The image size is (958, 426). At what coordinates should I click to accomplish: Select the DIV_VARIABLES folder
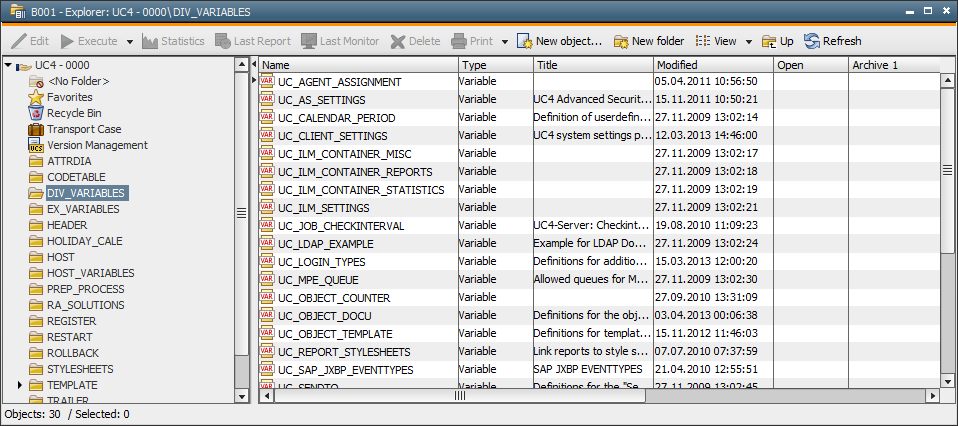pyautogui.click(x=78, y=193)
